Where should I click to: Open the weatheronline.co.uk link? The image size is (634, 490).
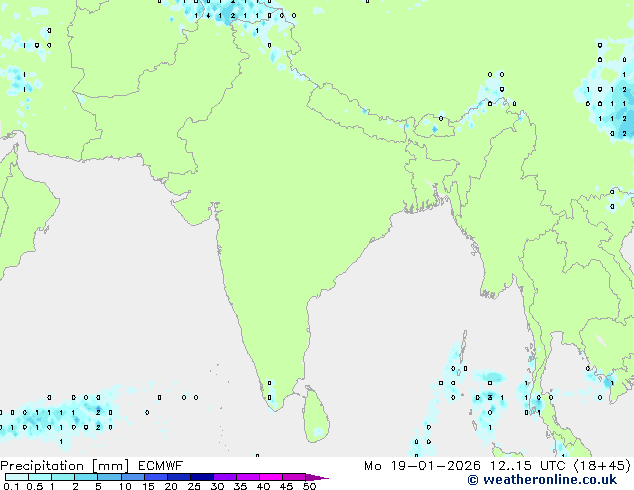(542, 480)
